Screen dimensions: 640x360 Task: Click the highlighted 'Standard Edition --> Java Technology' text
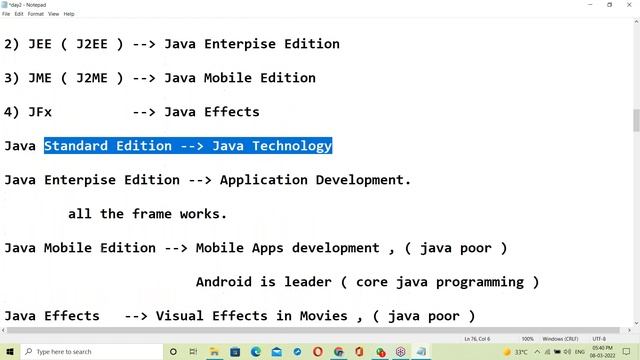click(x=188, y=146)
